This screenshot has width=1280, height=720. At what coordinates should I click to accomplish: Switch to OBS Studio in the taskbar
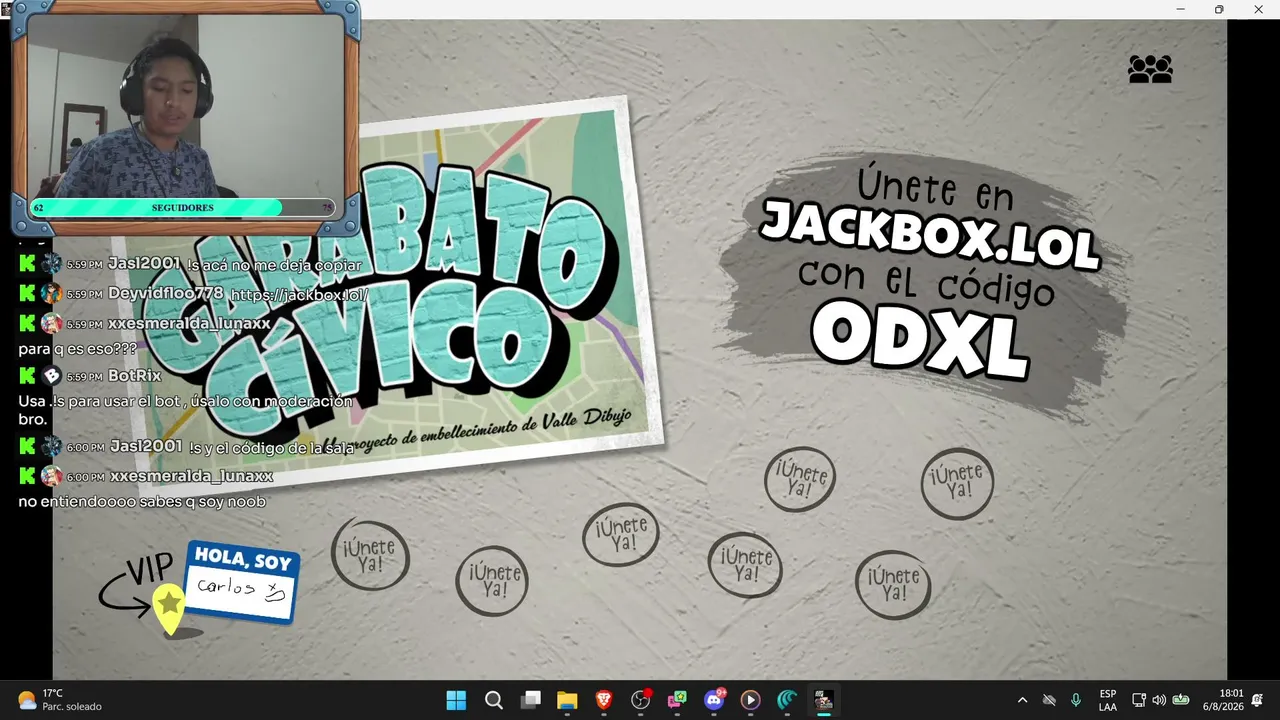(641, 700)
